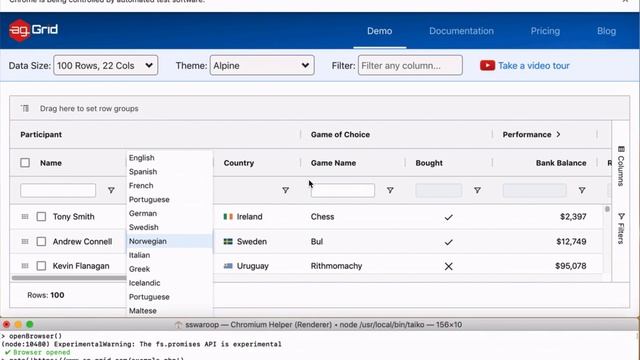
Task: Select Maltese in the language list
Action: [x=143, y=311]
